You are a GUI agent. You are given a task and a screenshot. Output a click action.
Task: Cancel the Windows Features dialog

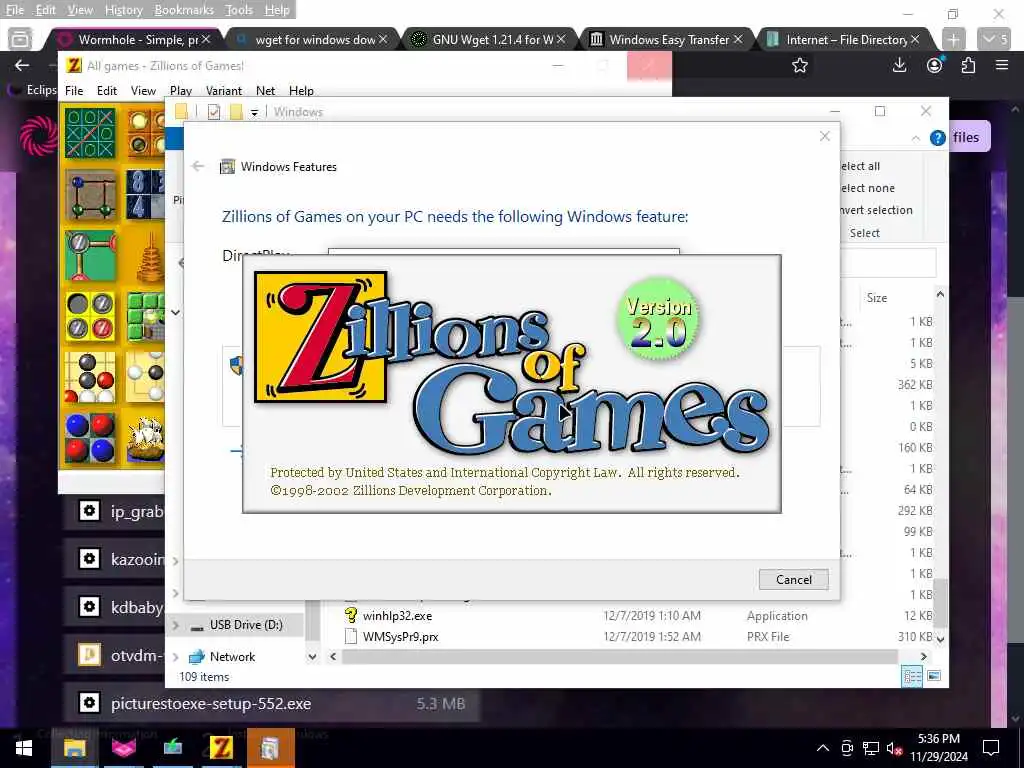pyautogui.click(x=793, y=579)
